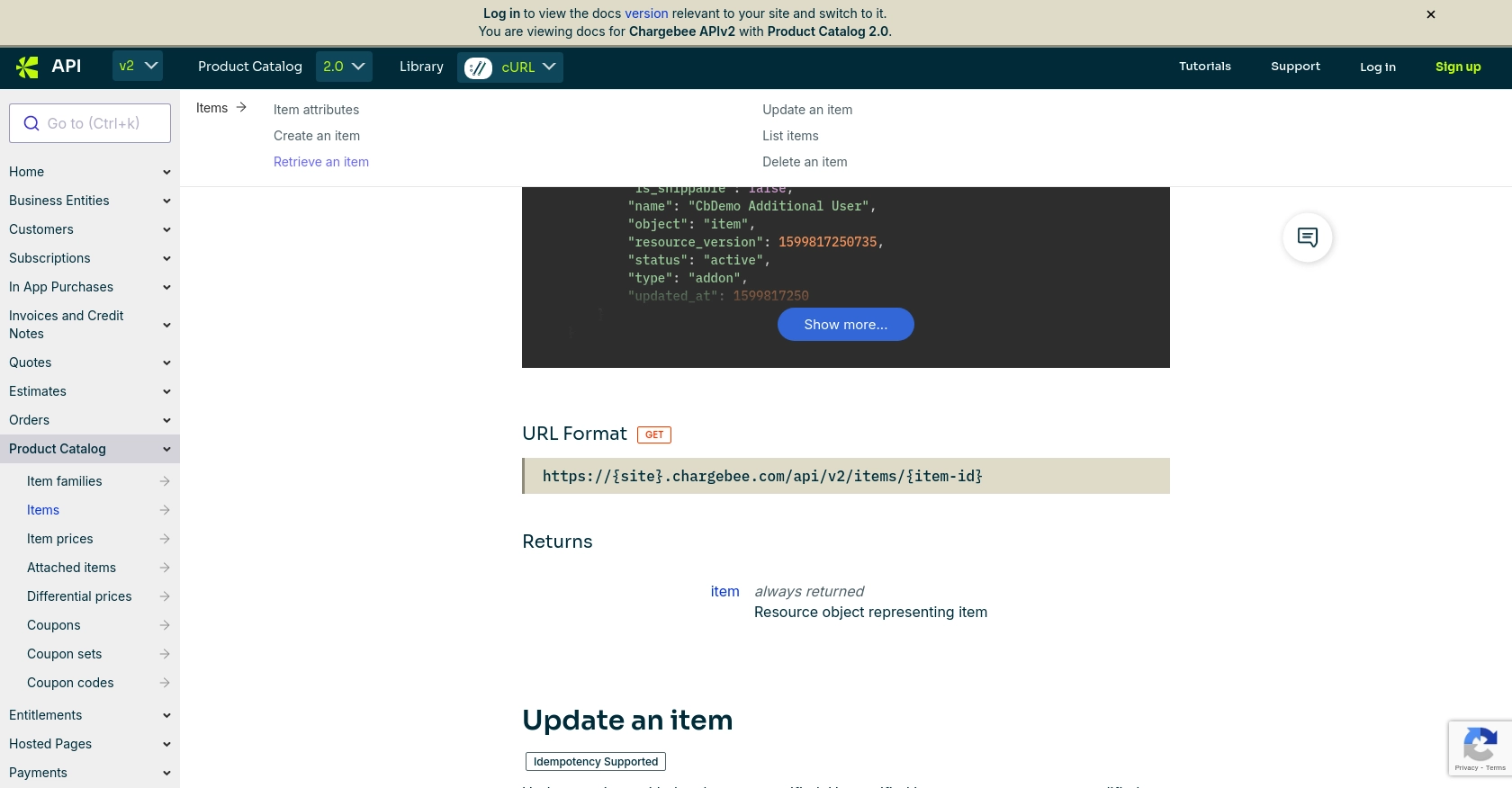Go to Retrieve an item link
The width and height of the screenshot is (1512, 788).
[321, 162]
